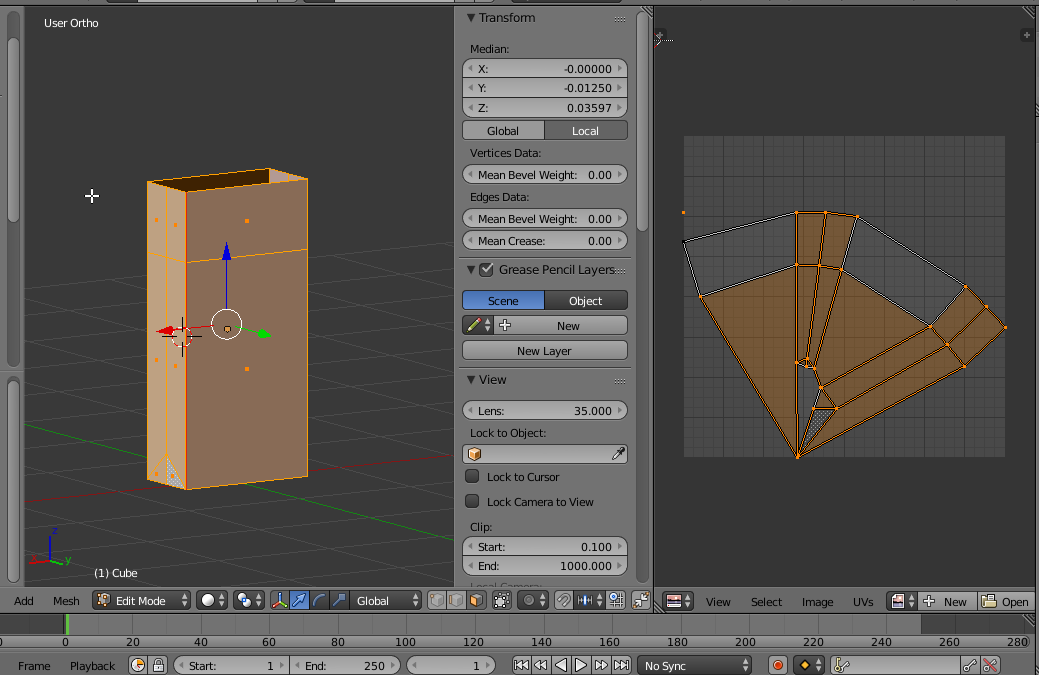Click New grease pencil data button
The image size is (1039, 675).
point(561,325)
